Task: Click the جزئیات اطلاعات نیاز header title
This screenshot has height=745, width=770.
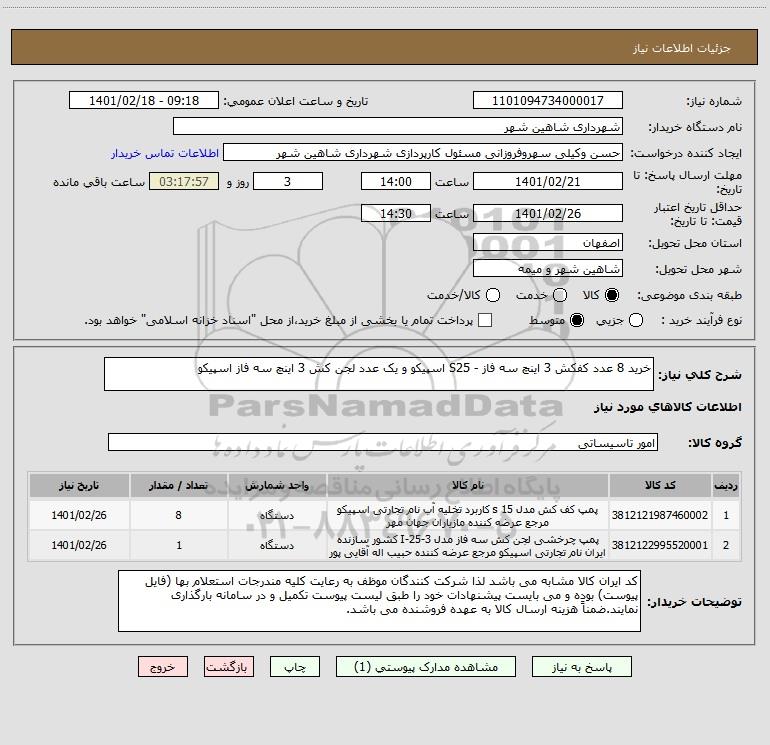Action: click(x=682, y=48)
